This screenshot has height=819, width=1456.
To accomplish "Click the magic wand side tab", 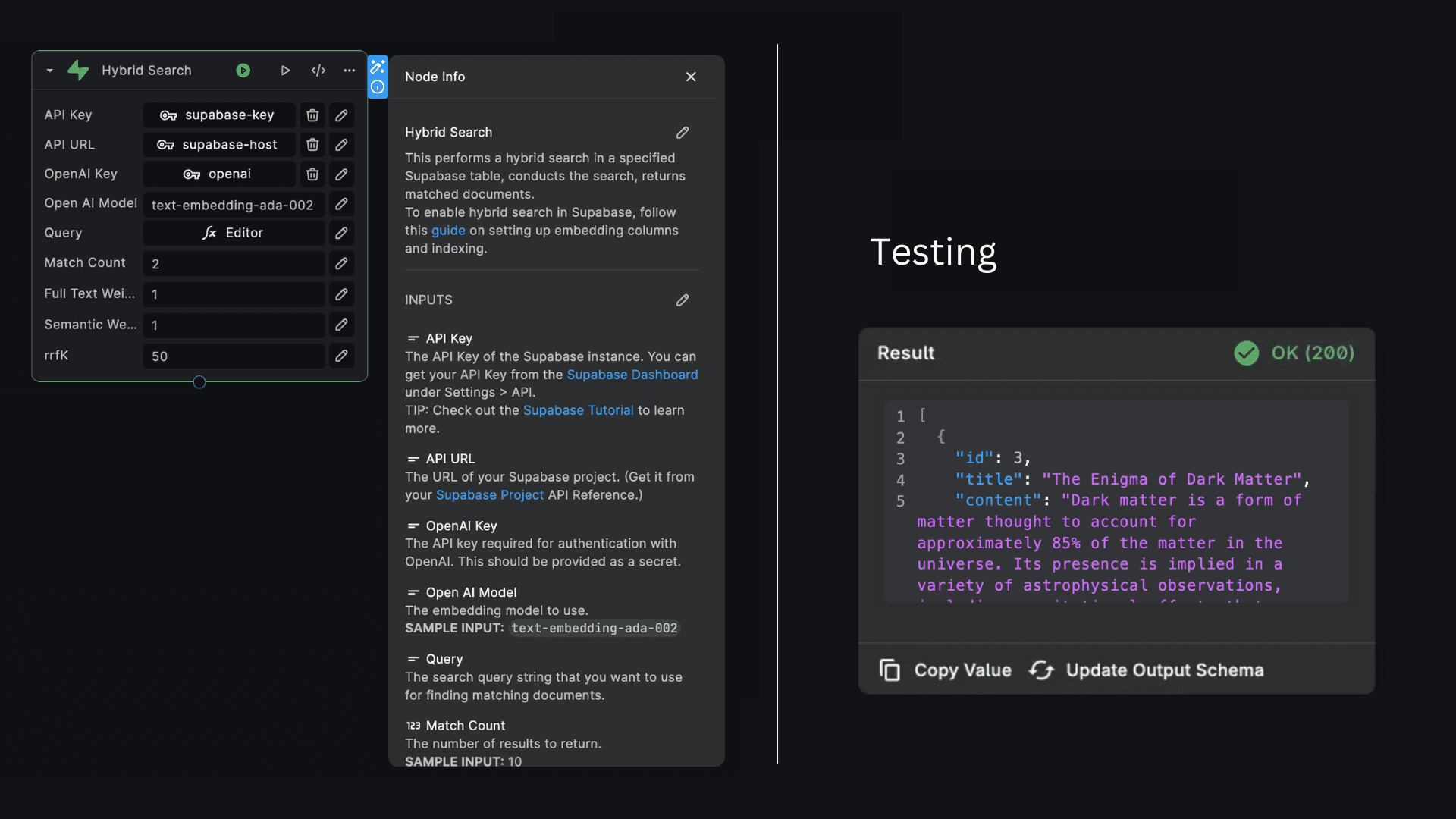I will (378, 67).
